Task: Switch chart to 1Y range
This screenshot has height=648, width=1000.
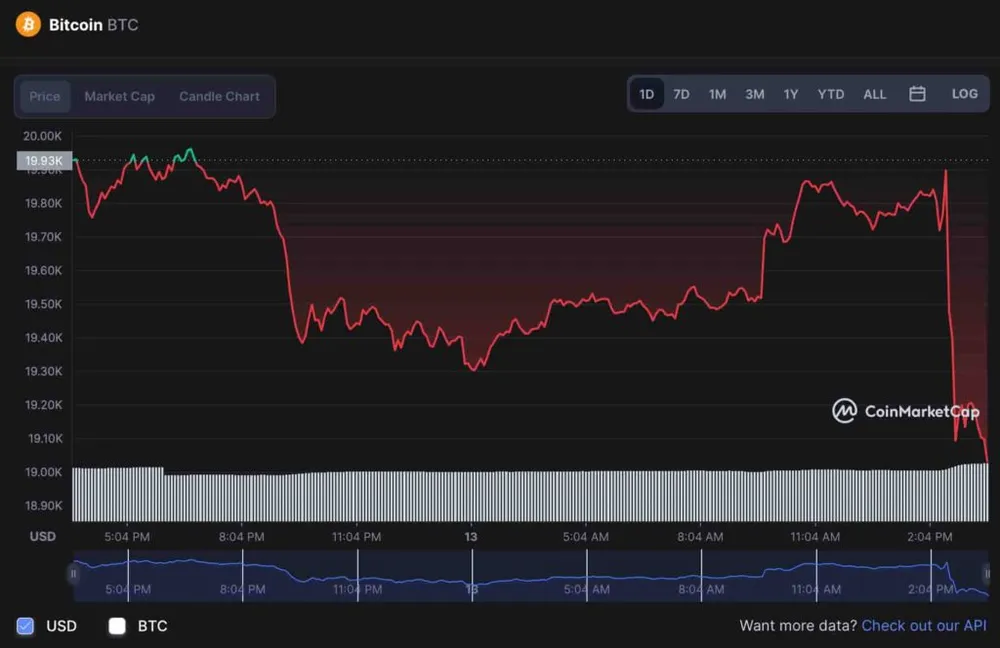Action: [x=791, y=94]
